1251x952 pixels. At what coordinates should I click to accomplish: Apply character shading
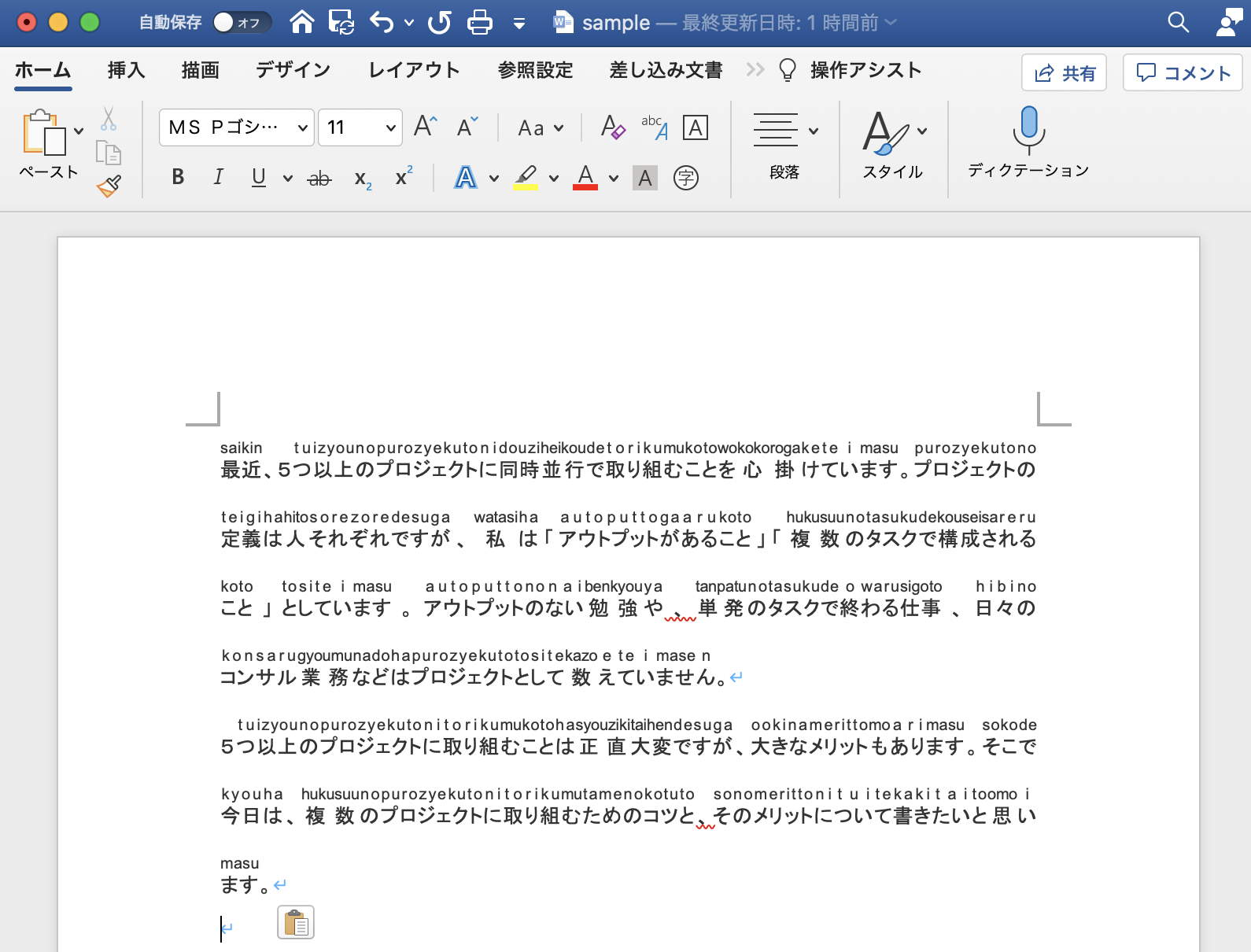[645, 178]
